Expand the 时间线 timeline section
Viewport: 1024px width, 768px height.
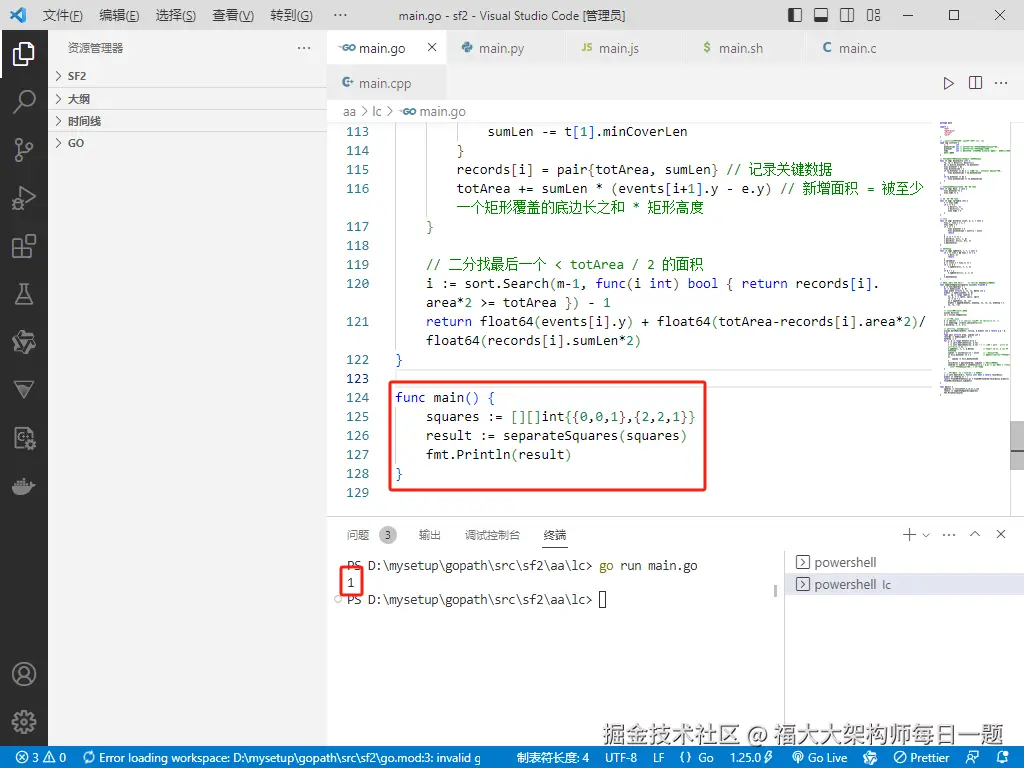coord(187,121)
